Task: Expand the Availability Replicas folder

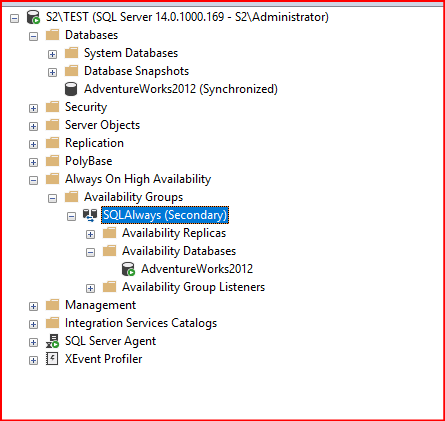Action: 90,234
